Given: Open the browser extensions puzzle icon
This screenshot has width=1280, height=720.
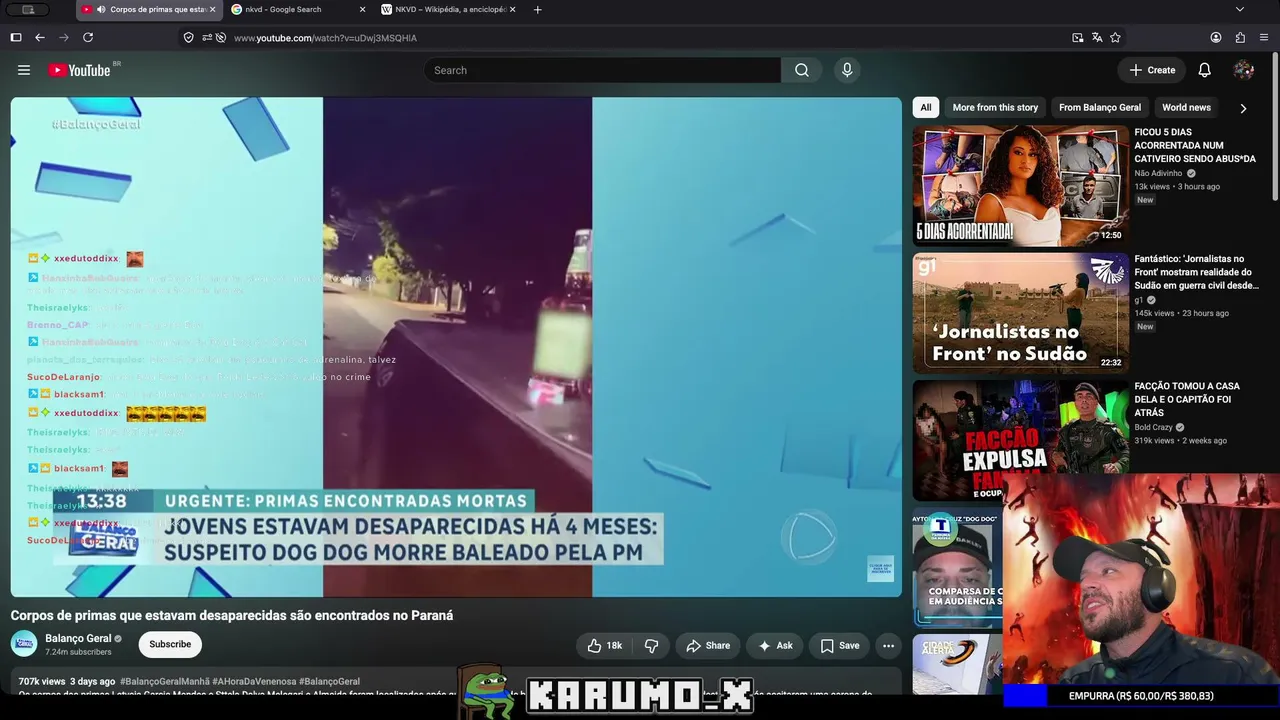Looking at the screenshot, I should click(1240, 37).
